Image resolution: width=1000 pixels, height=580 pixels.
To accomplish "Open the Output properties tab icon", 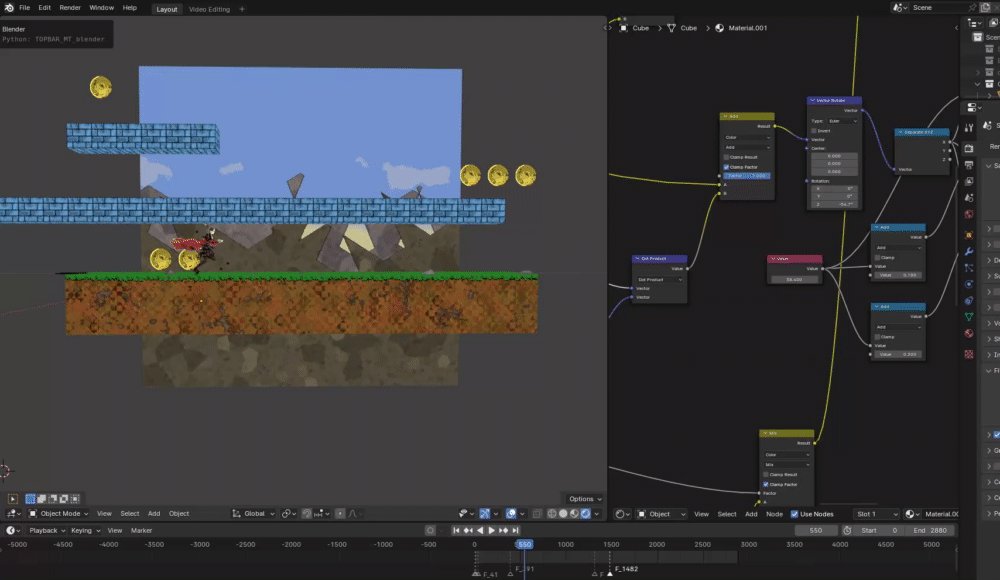I will coord(969,165).
